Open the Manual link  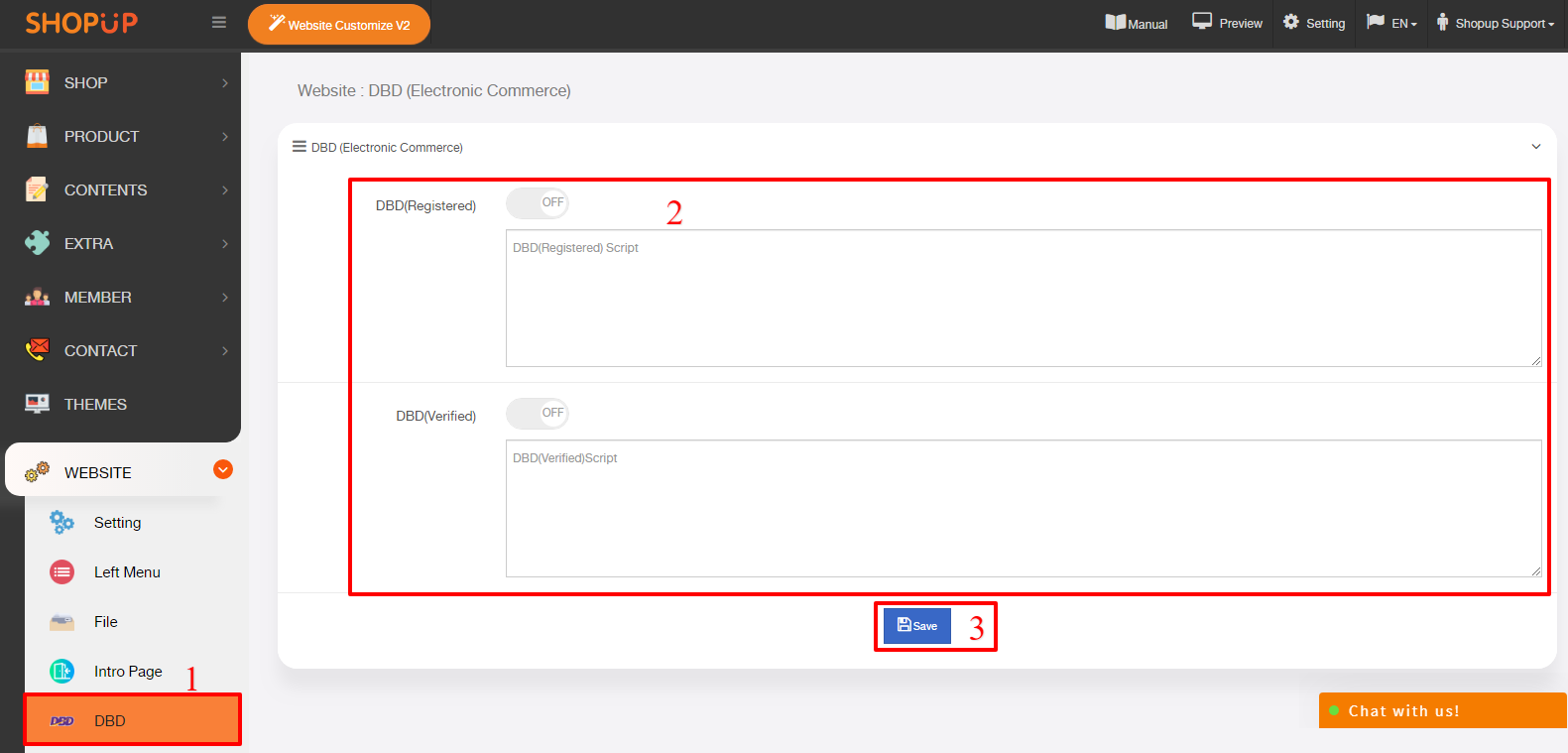point(1137,23)
